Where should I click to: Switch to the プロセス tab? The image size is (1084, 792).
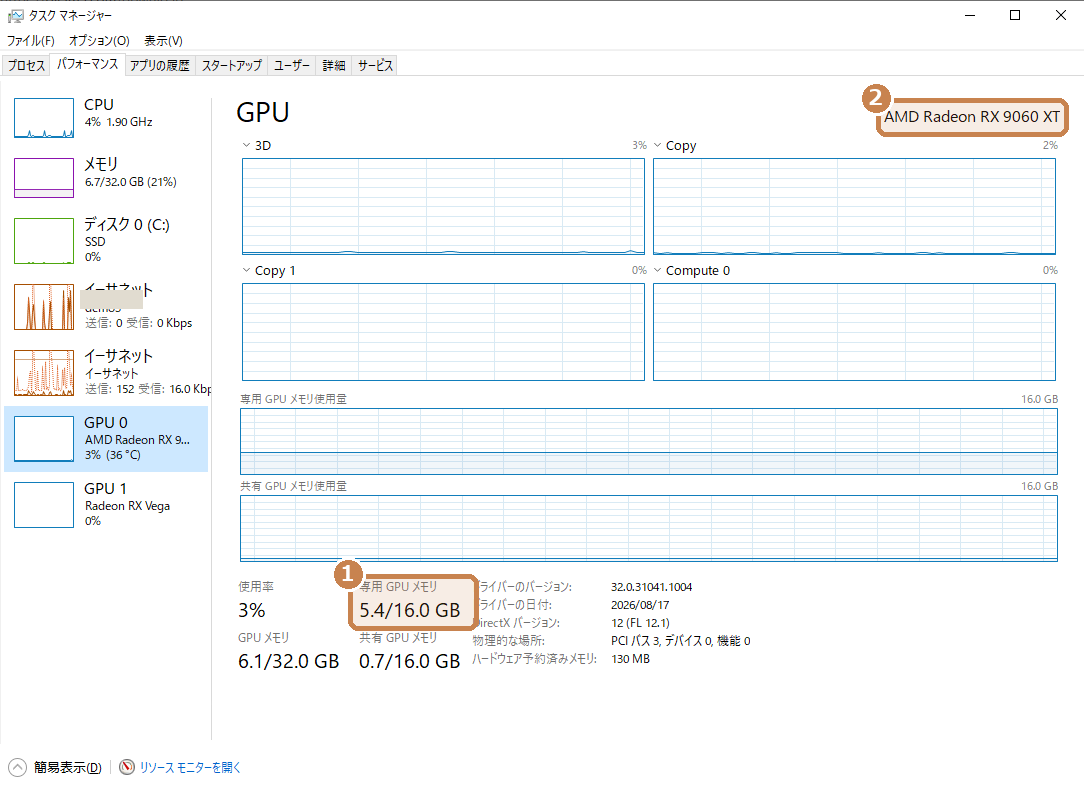click(x=26, y=66)
